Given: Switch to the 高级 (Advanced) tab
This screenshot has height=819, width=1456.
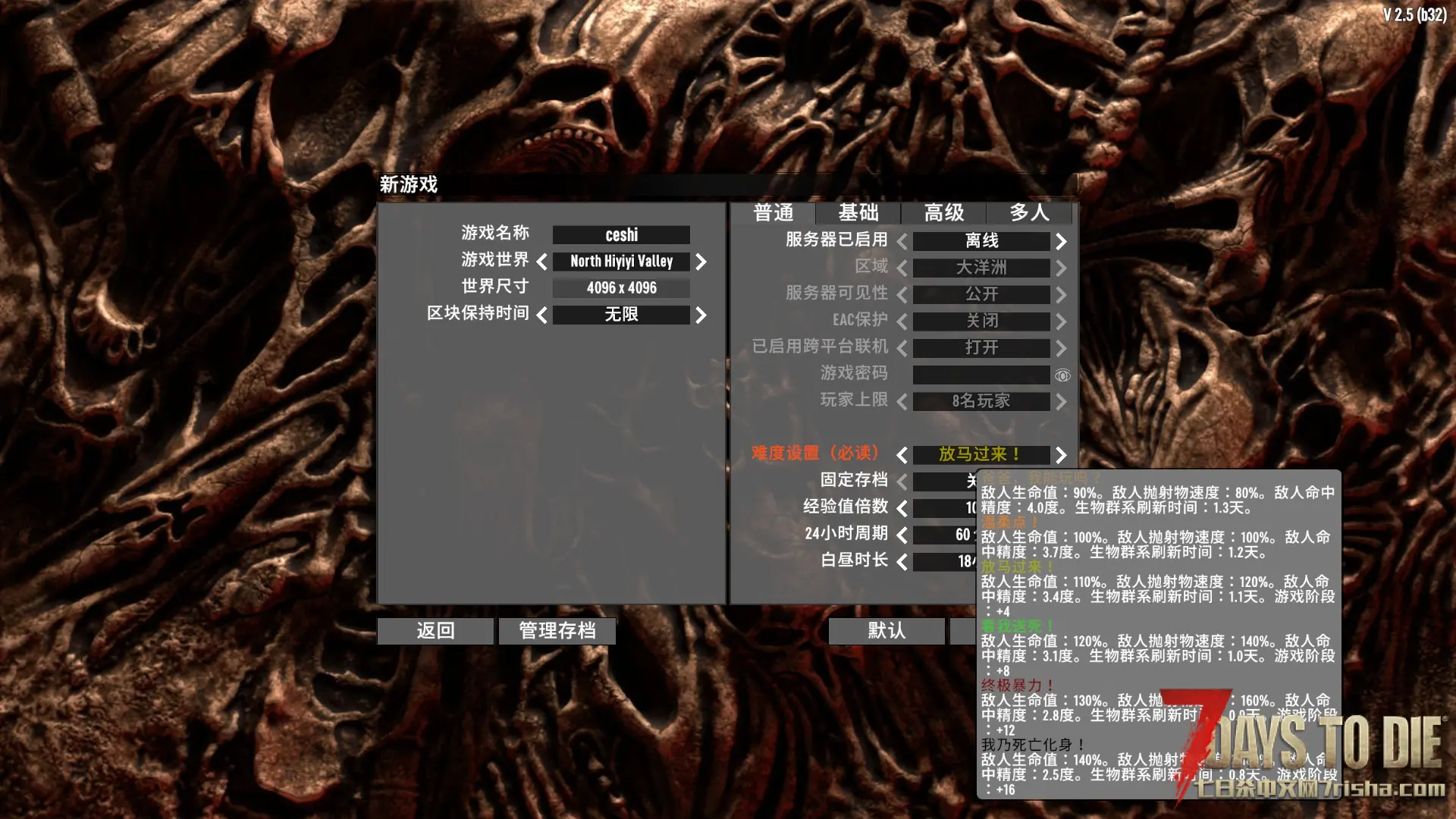Looking at the screenshot, I should tap(943, 213).
